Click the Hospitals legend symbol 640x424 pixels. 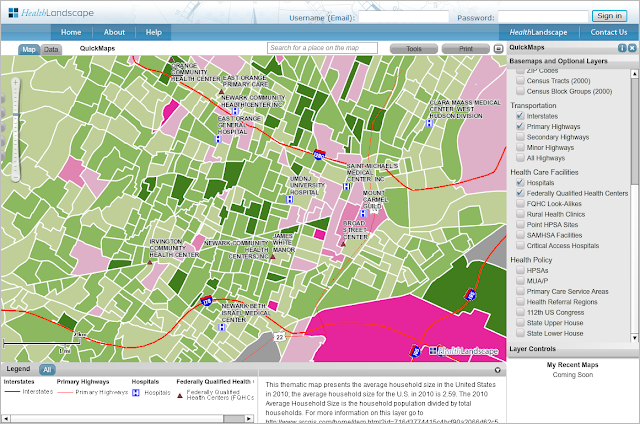[136, 393]
